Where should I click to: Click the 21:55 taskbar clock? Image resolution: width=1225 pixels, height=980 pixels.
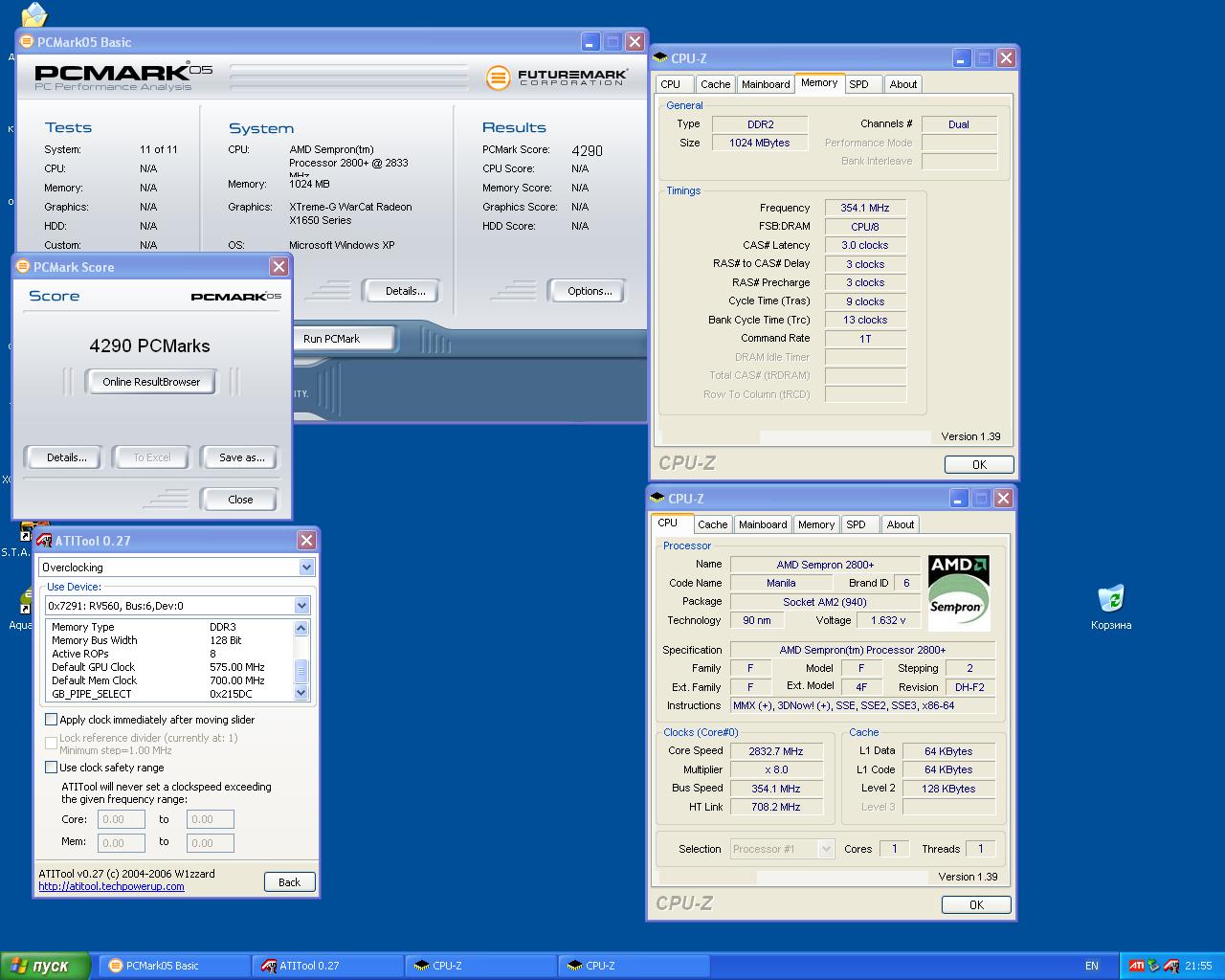[x=1198, y=966]
